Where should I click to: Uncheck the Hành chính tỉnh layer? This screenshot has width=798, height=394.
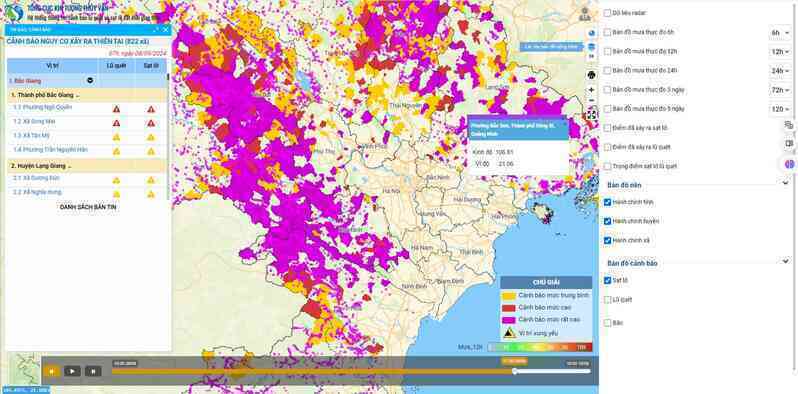coord(607,202)
